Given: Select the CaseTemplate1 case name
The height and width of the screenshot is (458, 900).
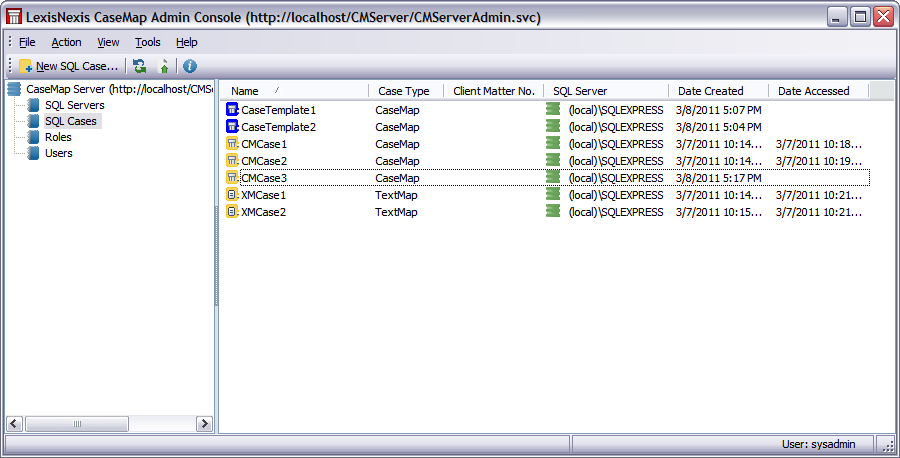Looking at the screenshot, I should (278, 110).
